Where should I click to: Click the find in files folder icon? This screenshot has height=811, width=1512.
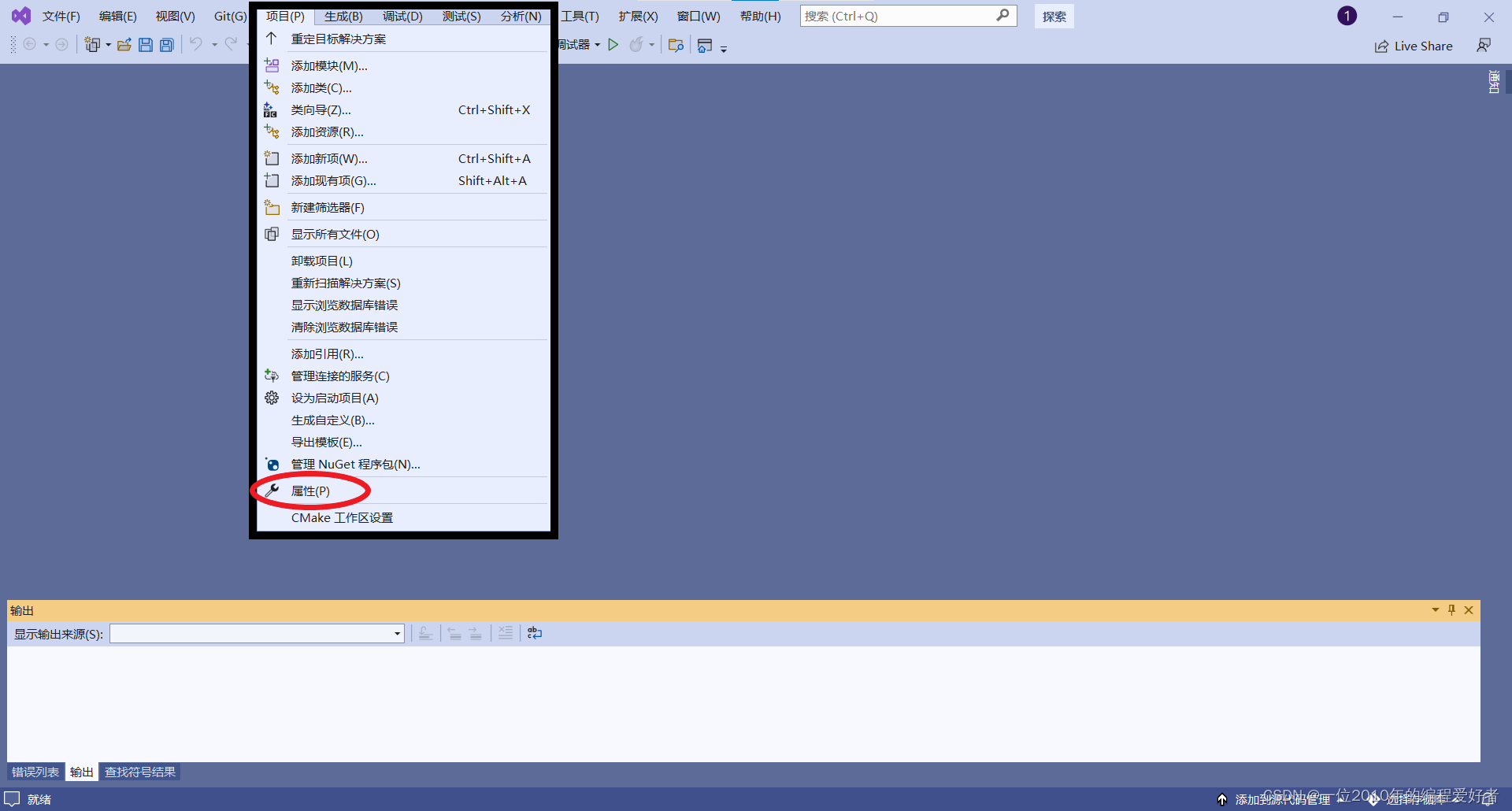[676, 45]
